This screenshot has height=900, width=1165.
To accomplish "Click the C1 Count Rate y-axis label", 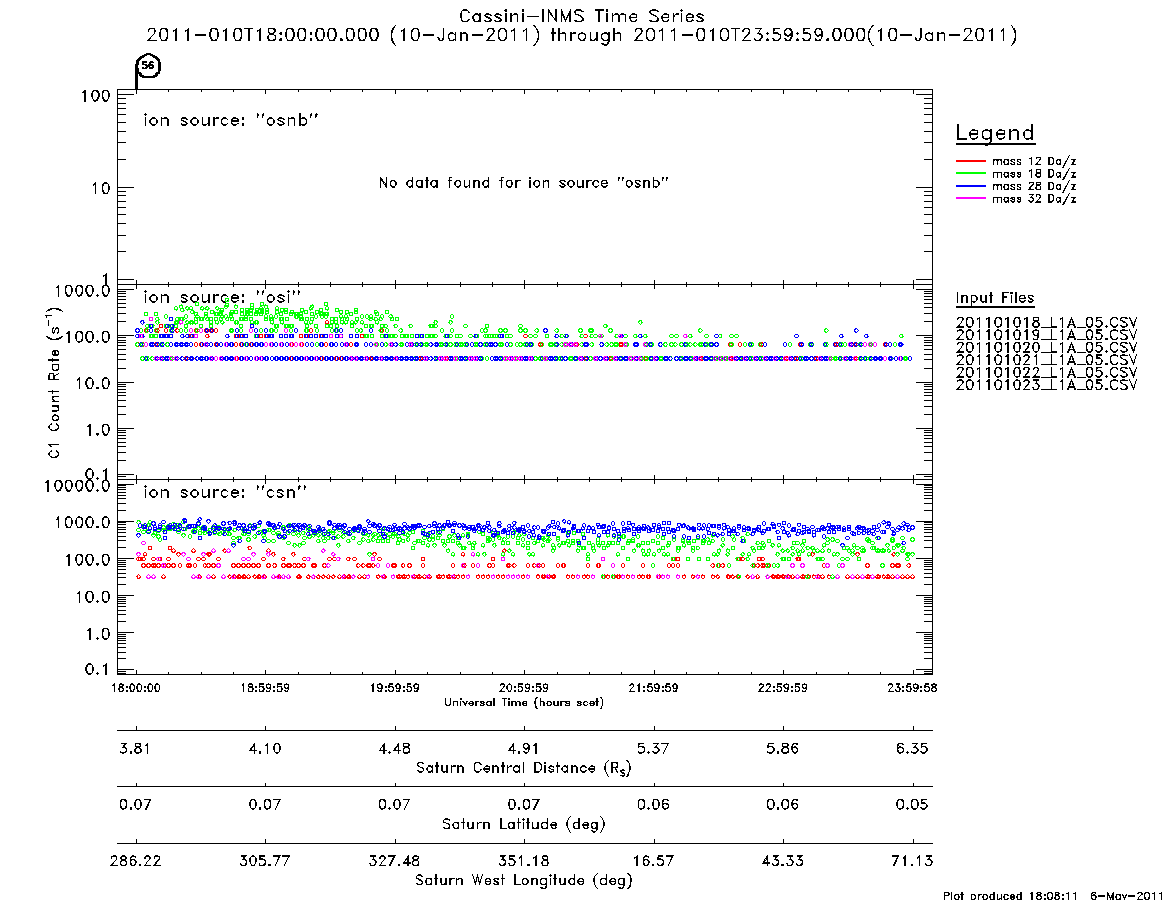I will coord(53,382).
